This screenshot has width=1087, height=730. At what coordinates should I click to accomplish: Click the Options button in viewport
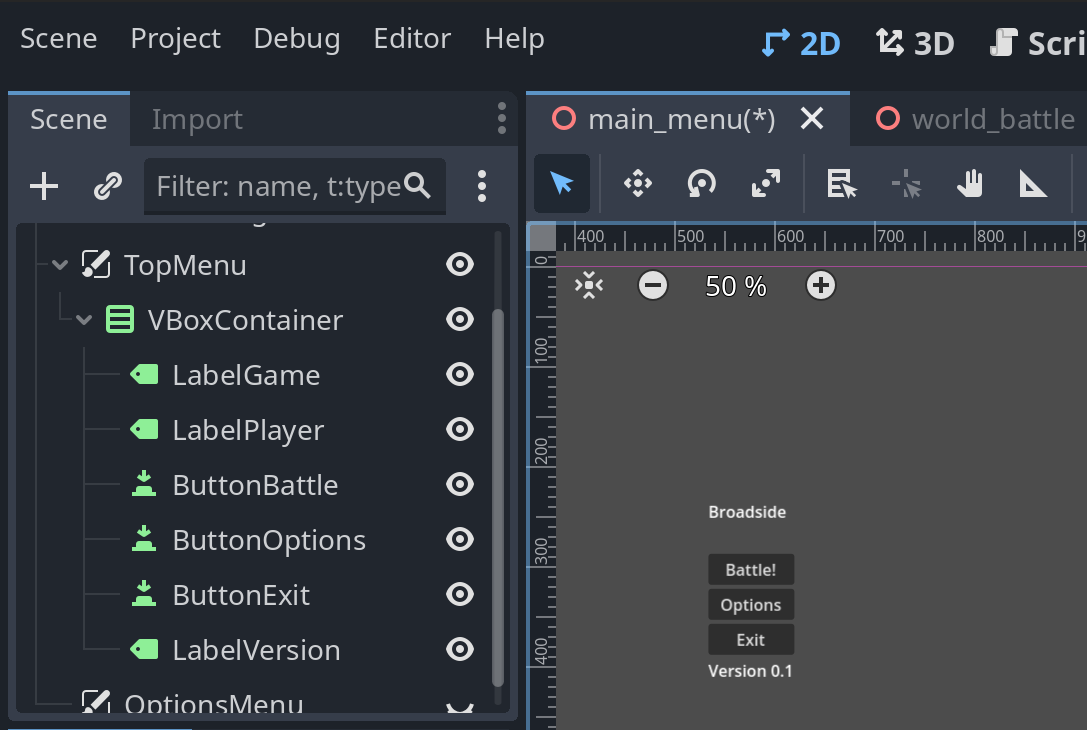[751, 605]
